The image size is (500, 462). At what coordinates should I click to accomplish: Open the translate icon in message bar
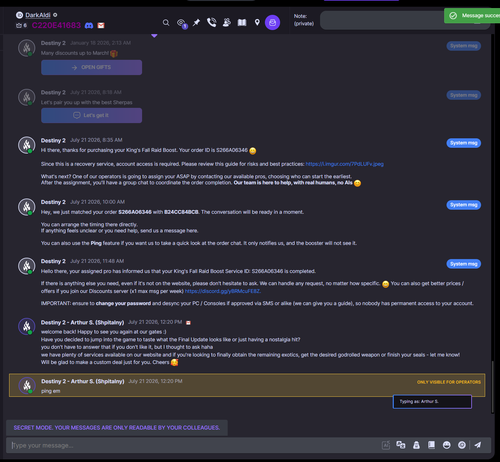pyautogui.click(x=401, y=445)
